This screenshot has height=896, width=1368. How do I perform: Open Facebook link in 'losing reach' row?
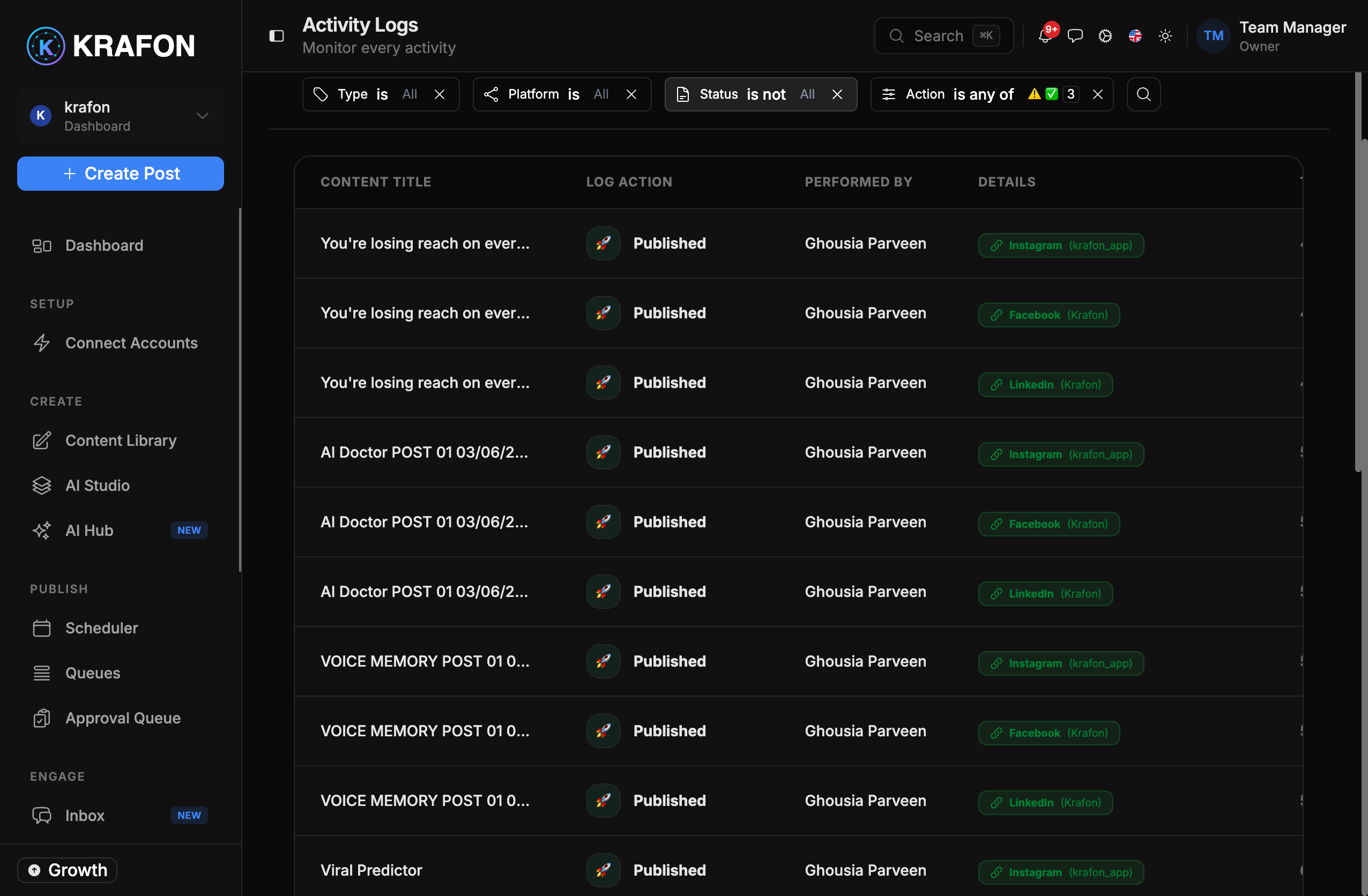pyautogui.click(x=1049, y=315)
